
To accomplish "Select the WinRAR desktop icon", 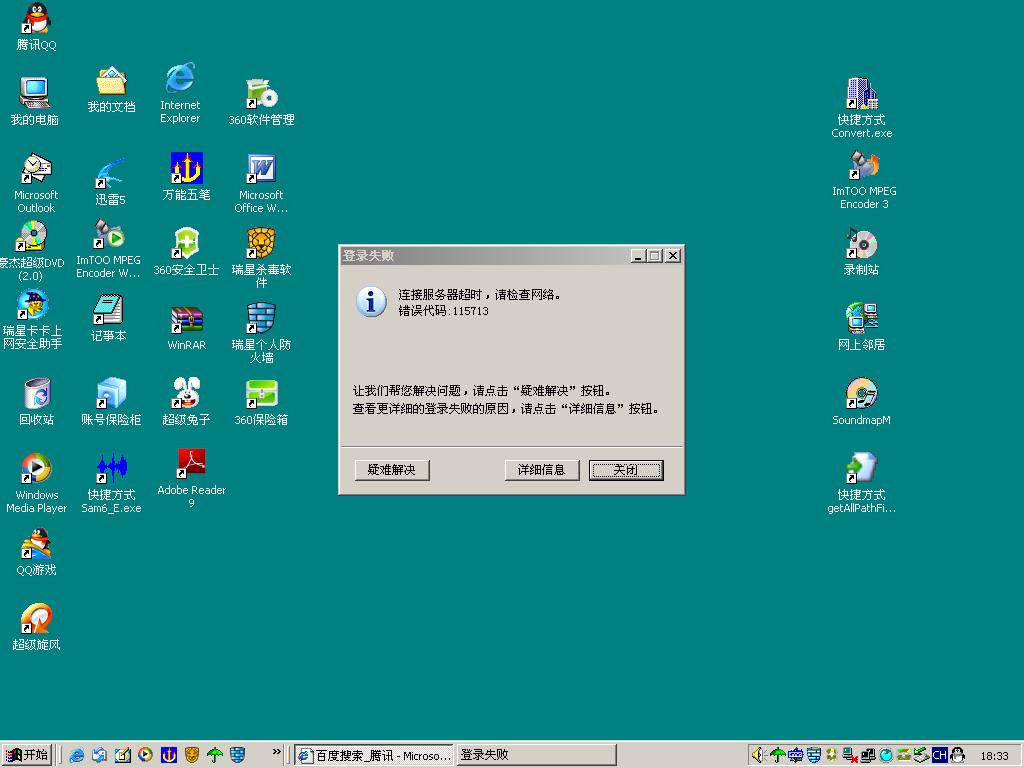I will (x=187, y=328).
